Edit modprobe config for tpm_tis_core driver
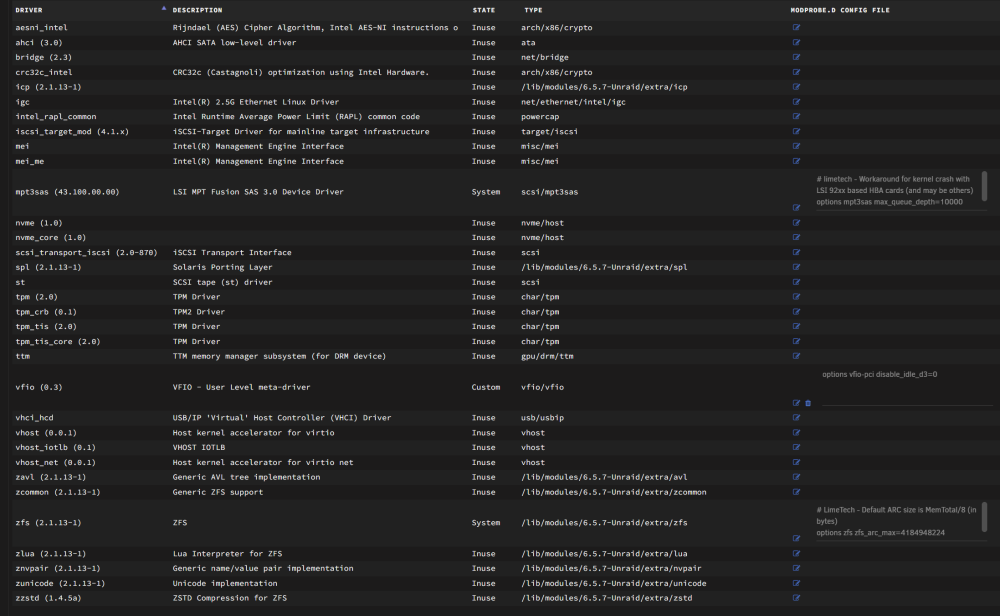The height and width of the screenshot is (616, 1000). [796, 341]
